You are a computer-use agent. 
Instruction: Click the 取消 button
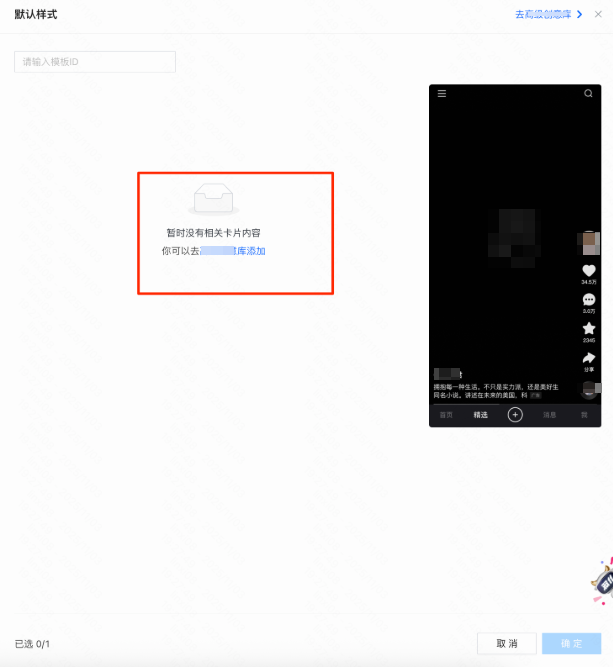pos(506,643)
